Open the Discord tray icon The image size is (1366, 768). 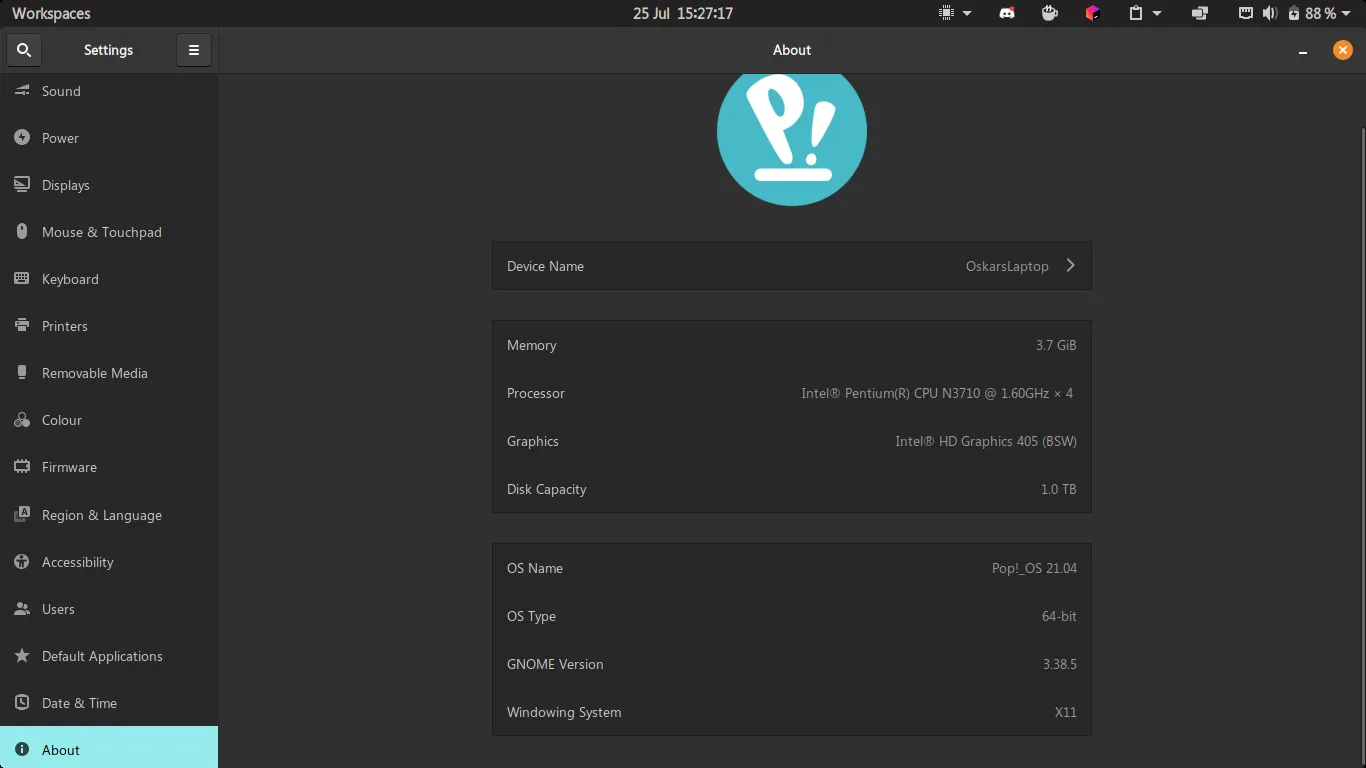coord(1007,13)
